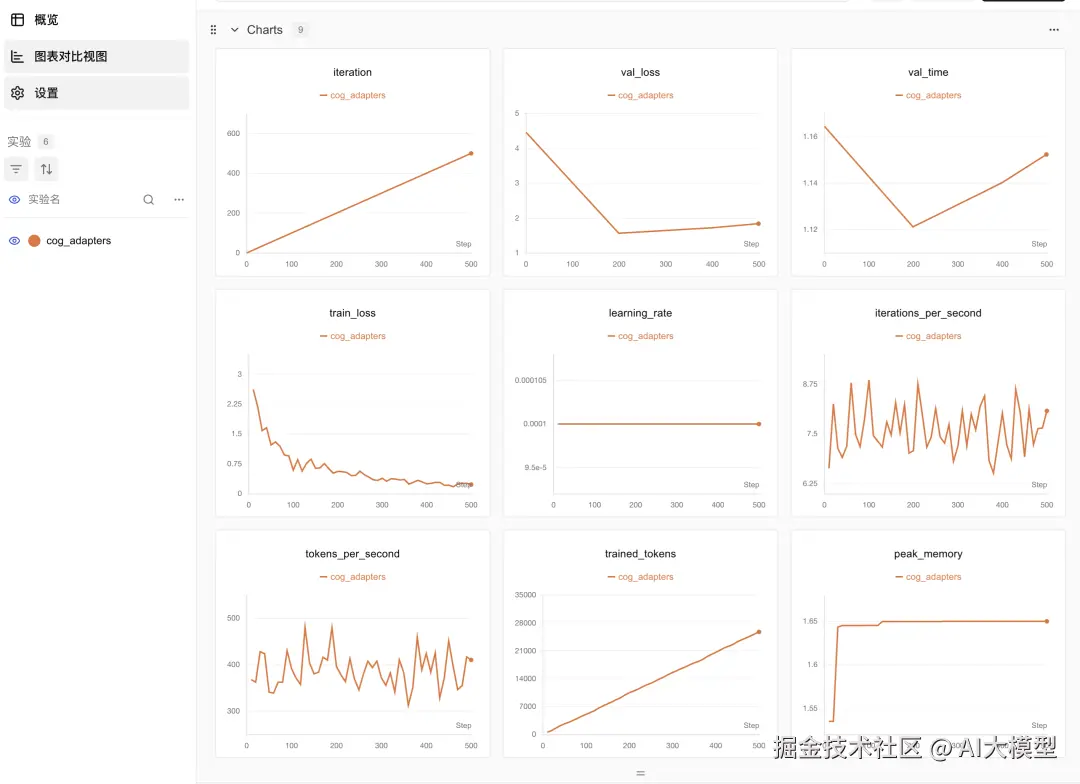Open more options beside 实验名
1080x784 pixels.
coord(179,200)
